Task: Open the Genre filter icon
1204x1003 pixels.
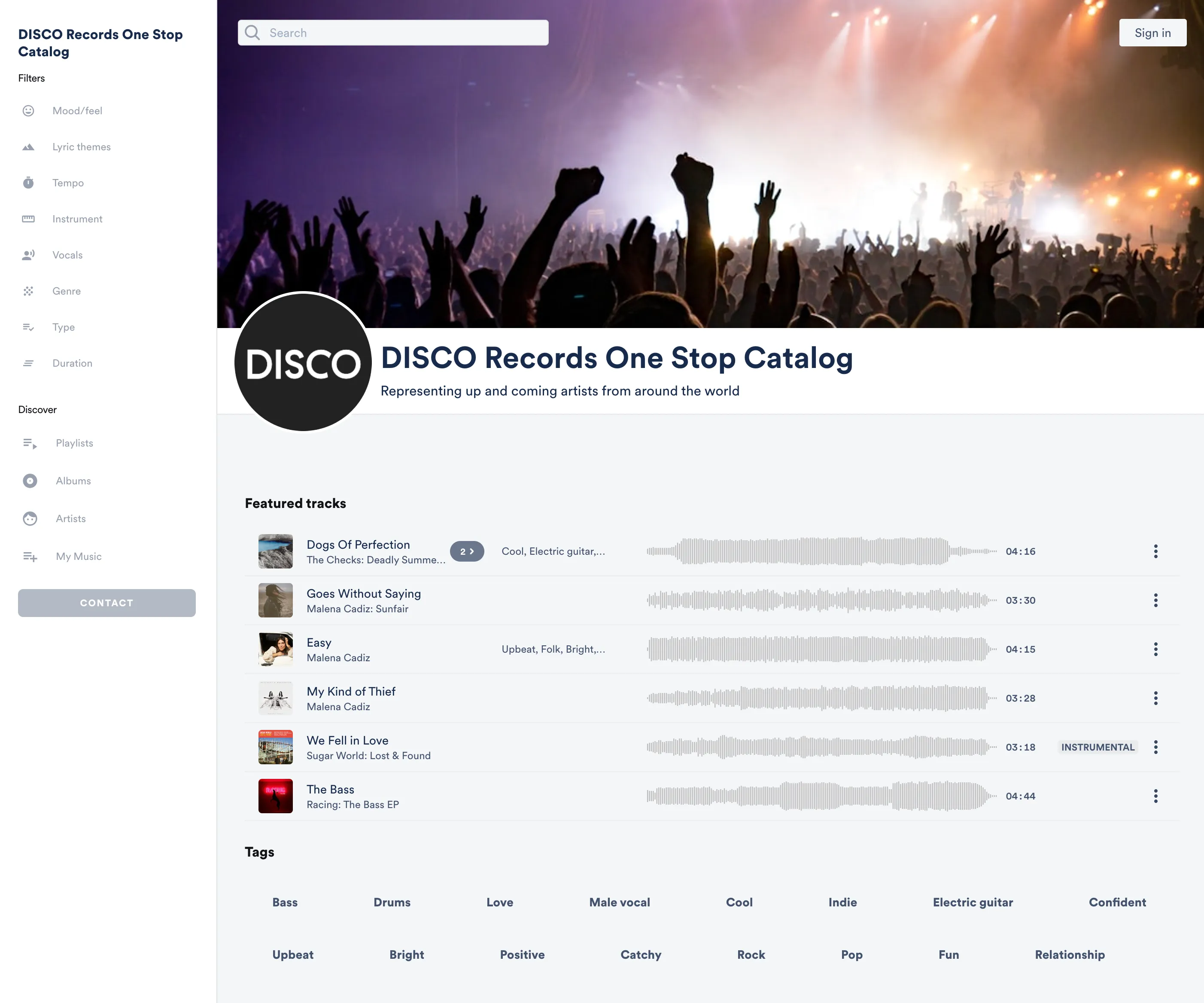Action: click(29, 291)
